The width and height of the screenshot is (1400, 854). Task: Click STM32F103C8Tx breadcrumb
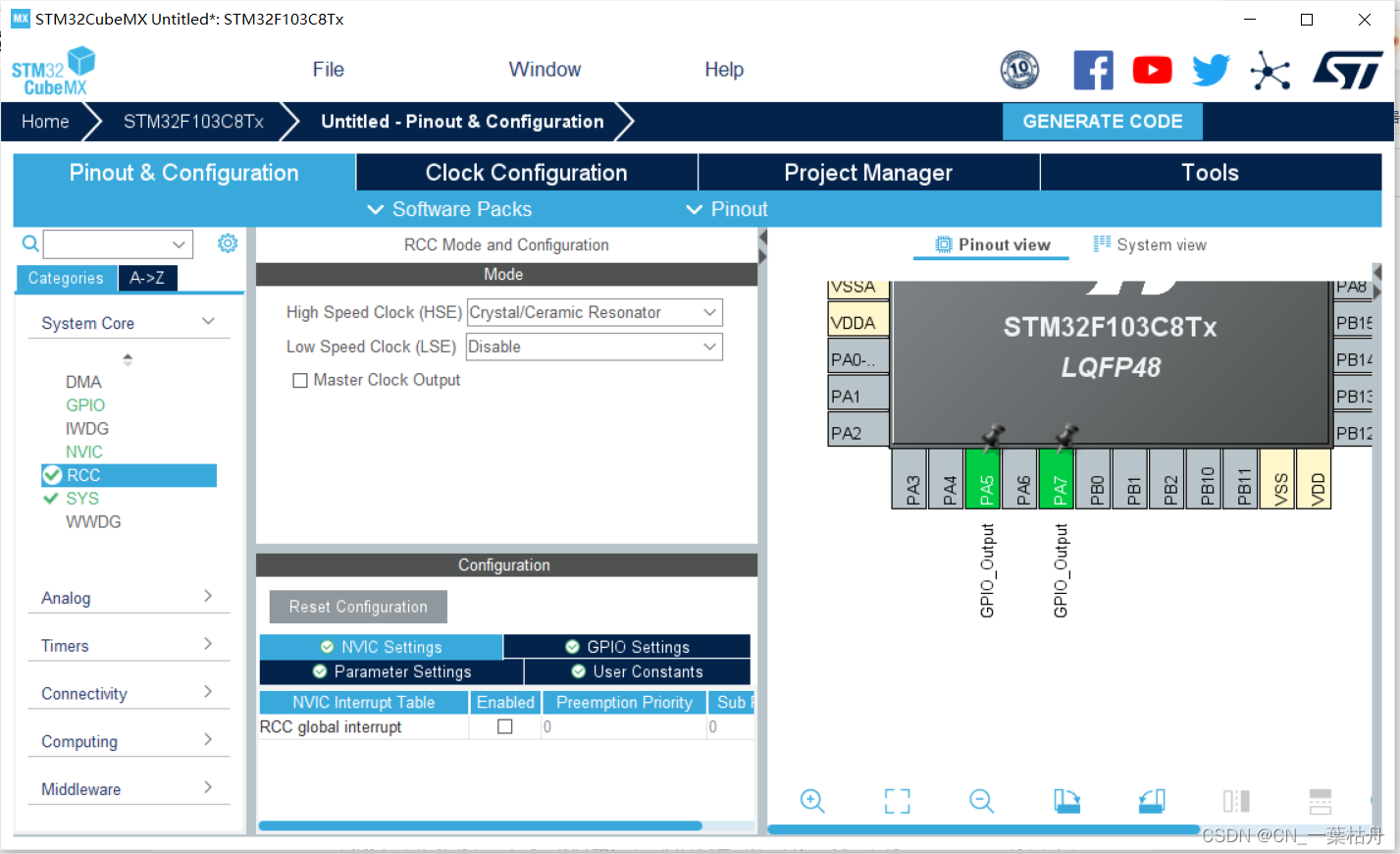pos(193,122)
